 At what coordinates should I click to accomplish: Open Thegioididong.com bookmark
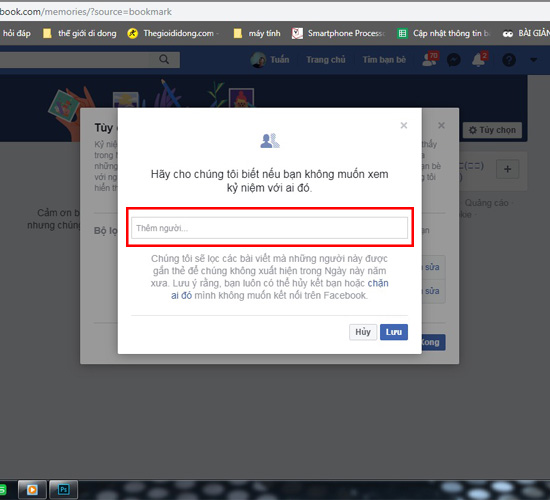click(173, 33)
